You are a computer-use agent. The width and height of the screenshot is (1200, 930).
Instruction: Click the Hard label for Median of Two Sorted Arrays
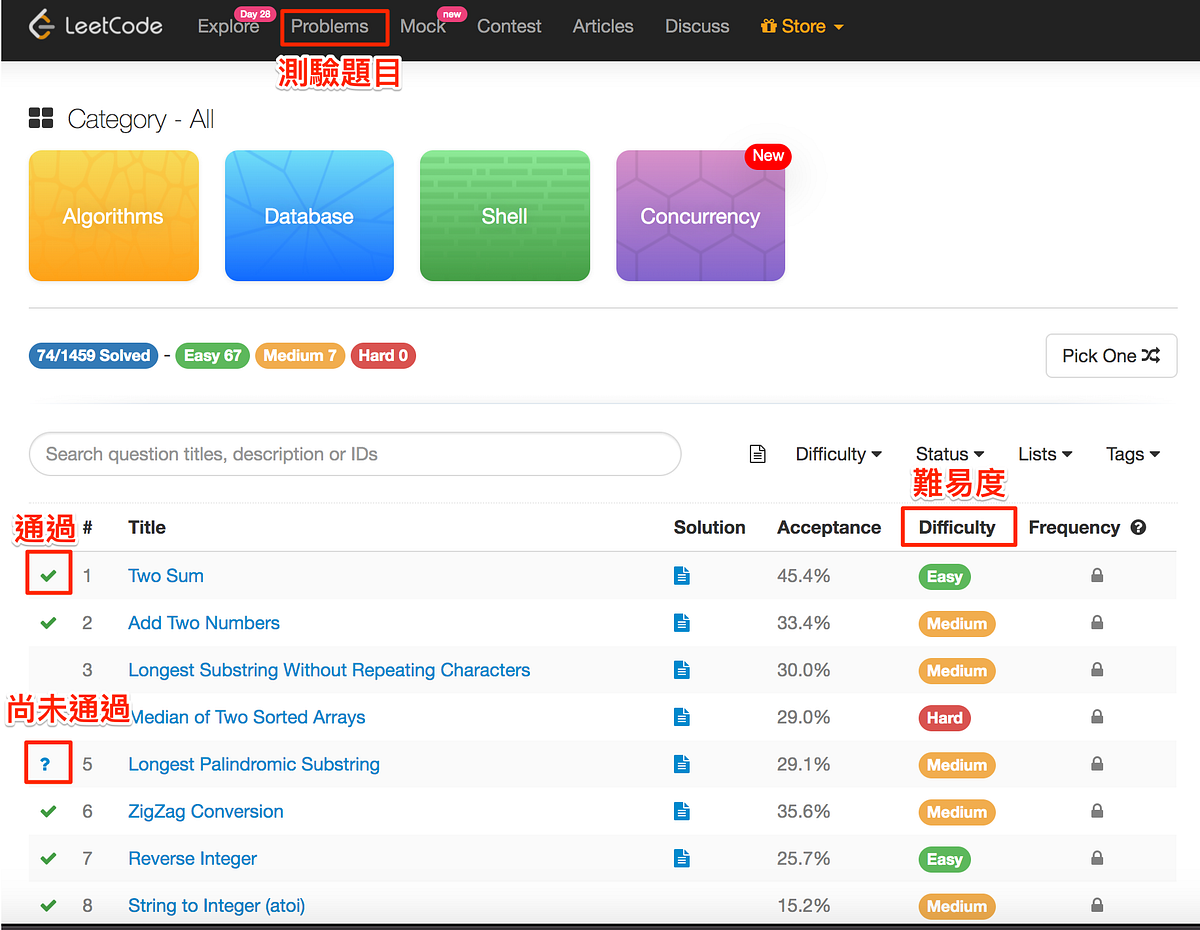click(945, 718)
